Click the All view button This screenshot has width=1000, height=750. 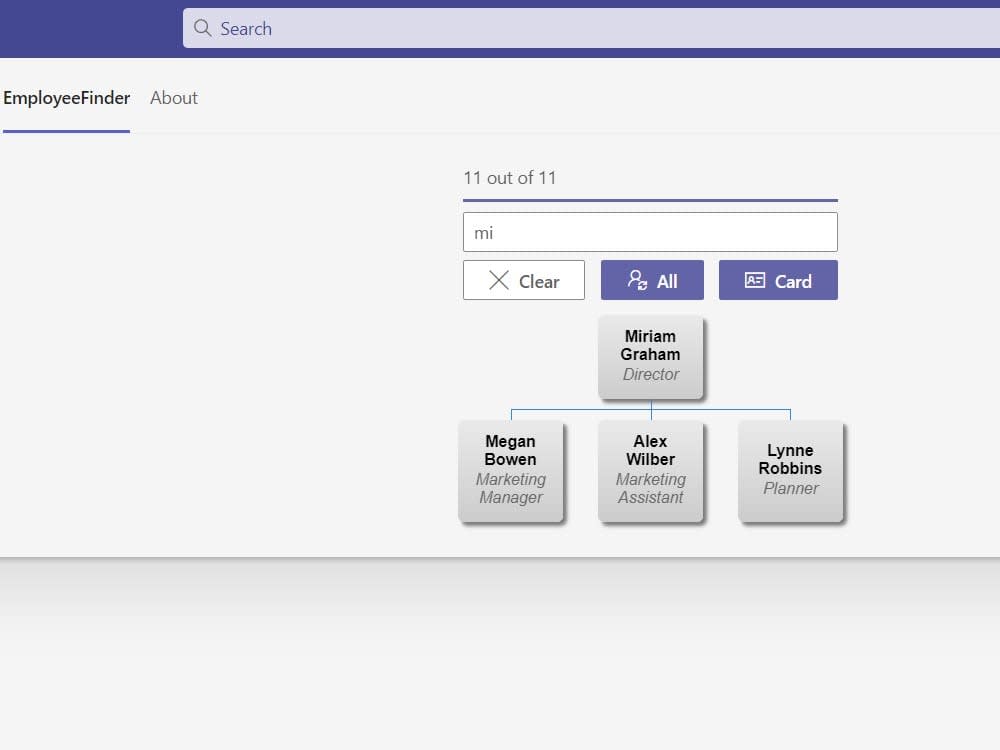click(x=652, y=280)
